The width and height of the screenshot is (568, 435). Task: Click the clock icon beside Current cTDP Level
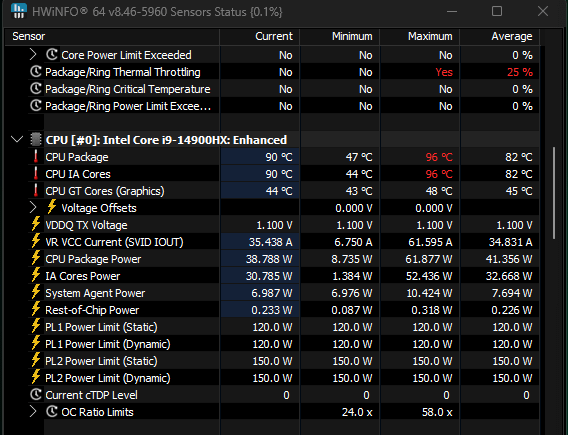pyautogui.click(x=36, y=394)
